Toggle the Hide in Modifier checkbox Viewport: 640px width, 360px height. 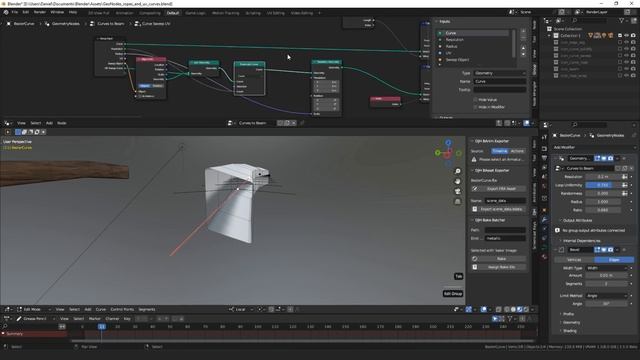(476, 107)
